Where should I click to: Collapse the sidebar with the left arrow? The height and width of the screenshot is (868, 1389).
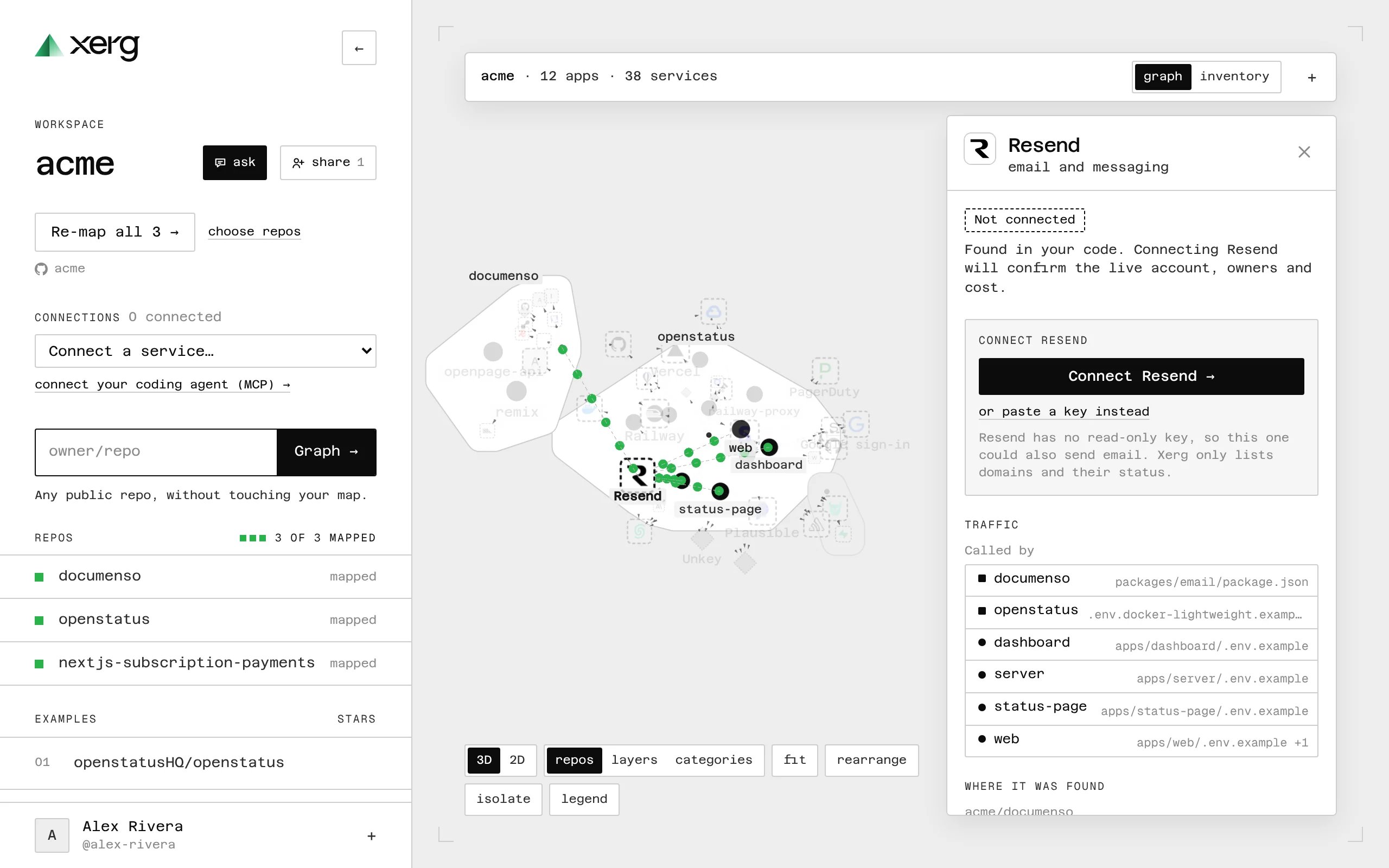click(x=359, y=48)
